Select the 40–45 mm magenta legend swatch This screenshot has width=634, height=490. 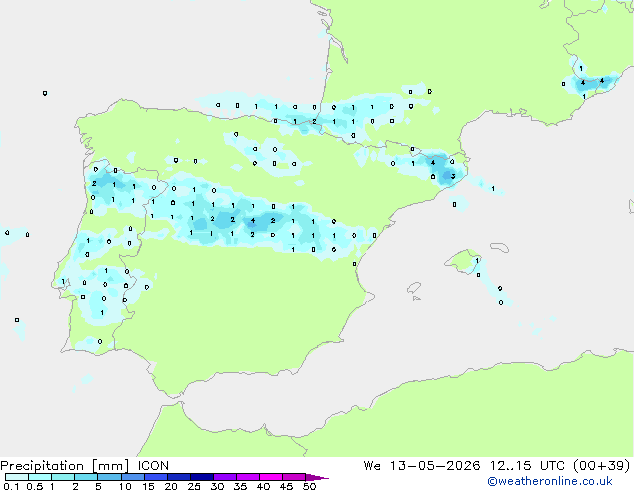tap(271, 477)
